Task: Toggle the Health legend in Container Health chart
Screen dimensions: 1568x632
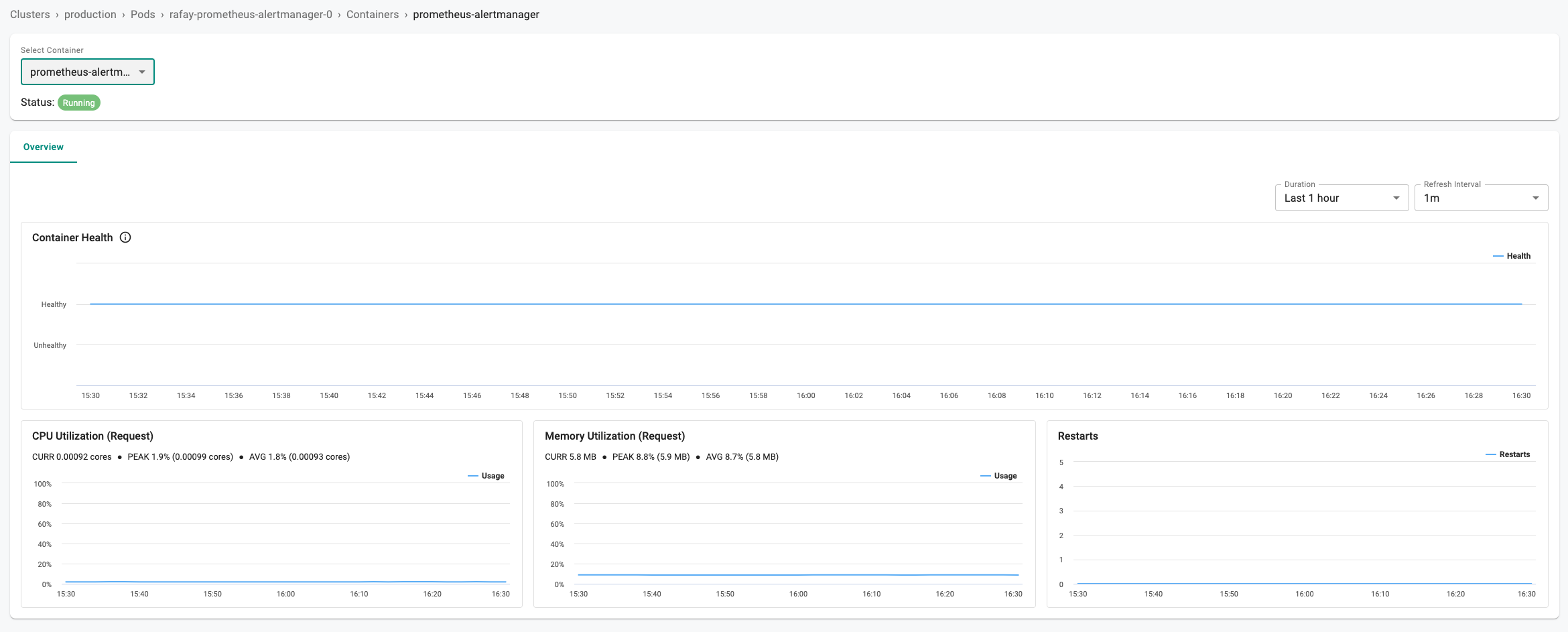Action: 1512,256
